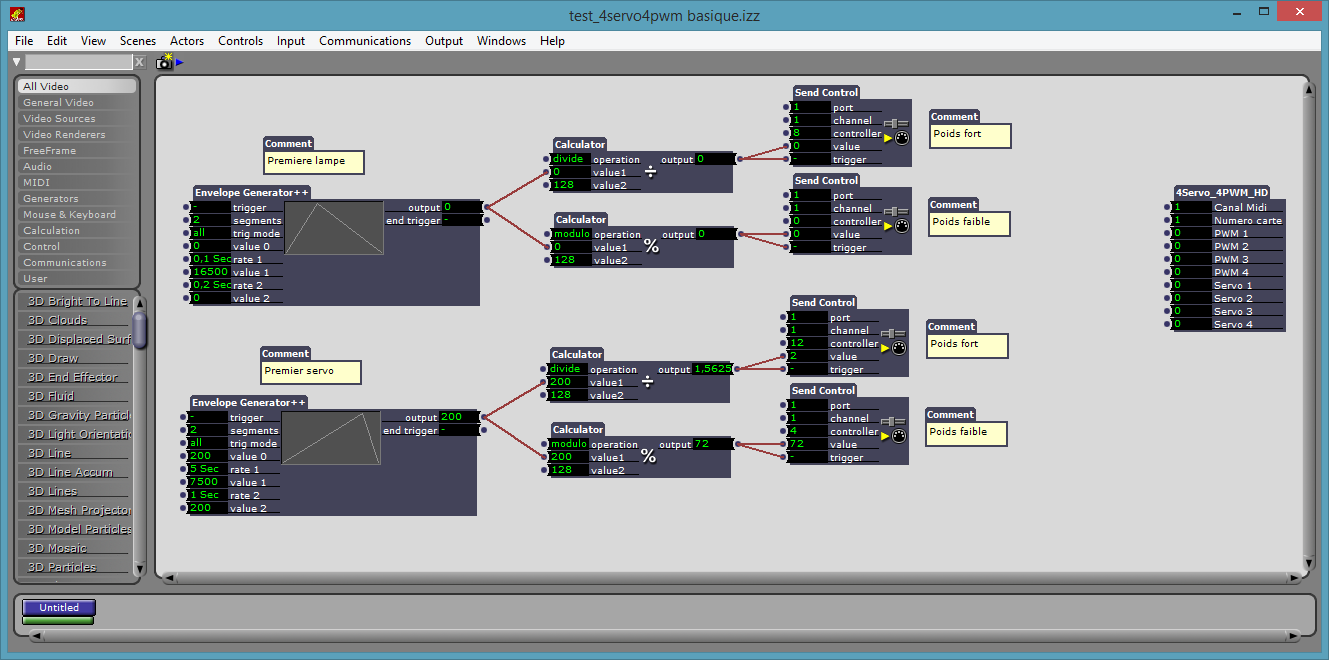Open the Communications menu
The width and height of the screenshot is (1329, 660).
(x=365, y=41)
